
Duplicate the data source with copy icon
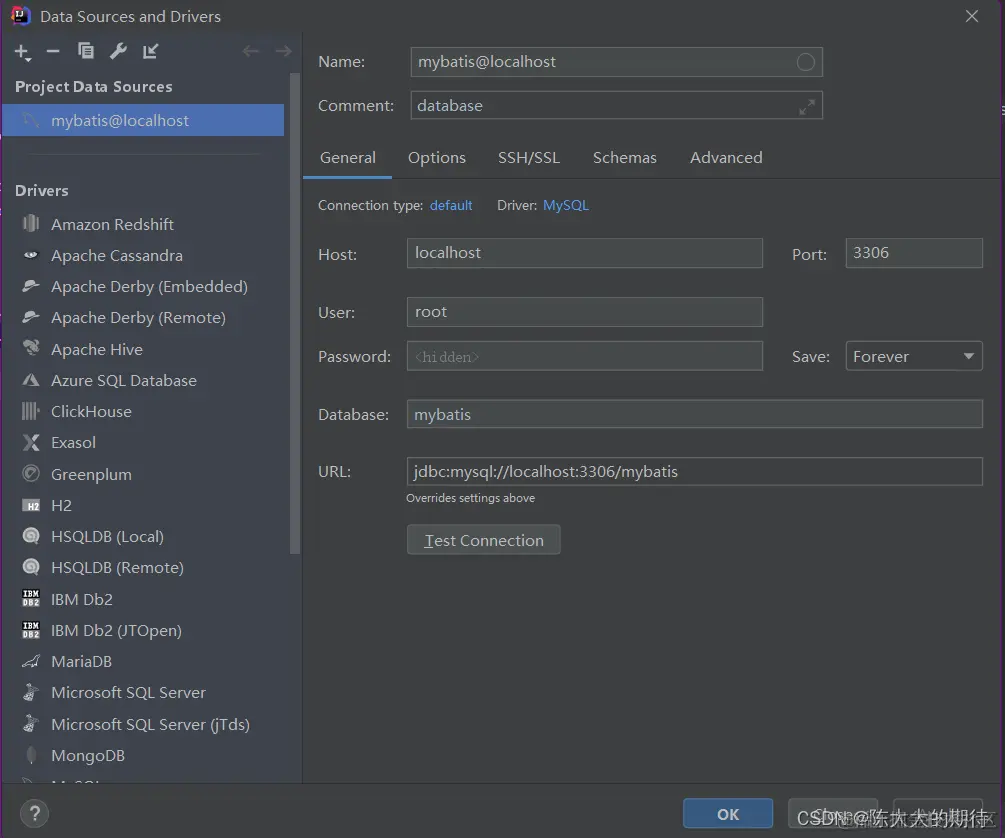(85, 51)
